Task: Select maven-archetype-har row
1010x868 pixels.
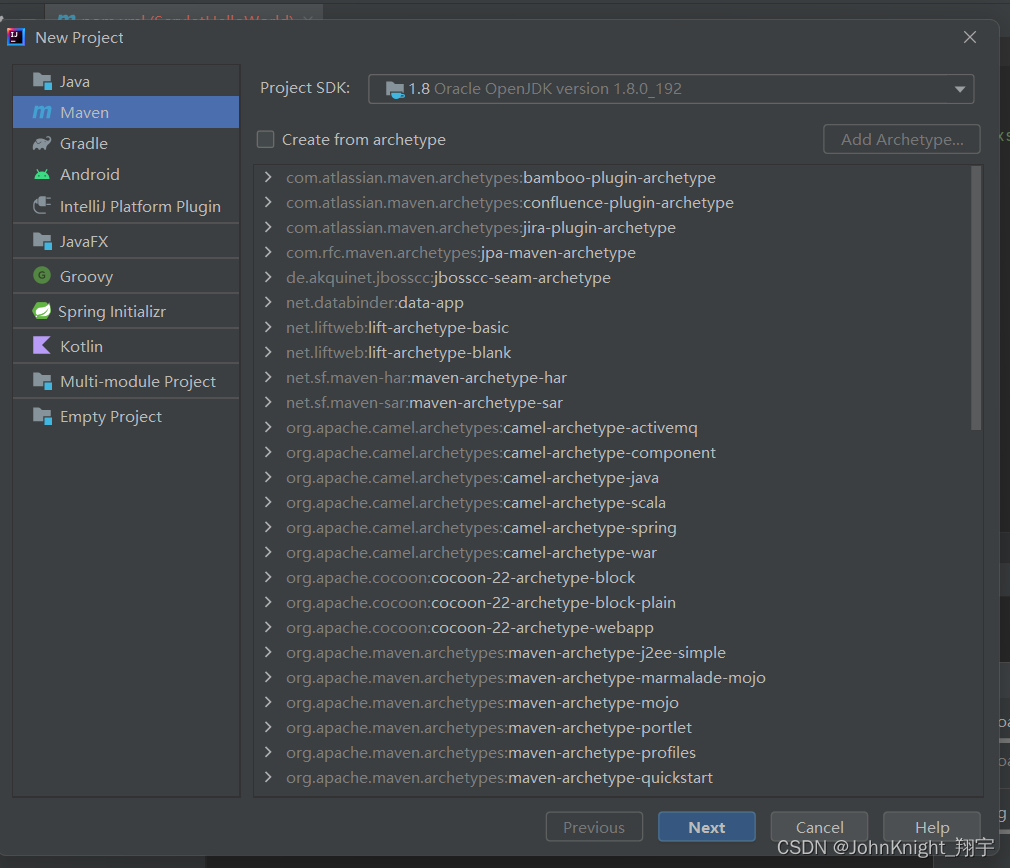Action: point(612,377)
